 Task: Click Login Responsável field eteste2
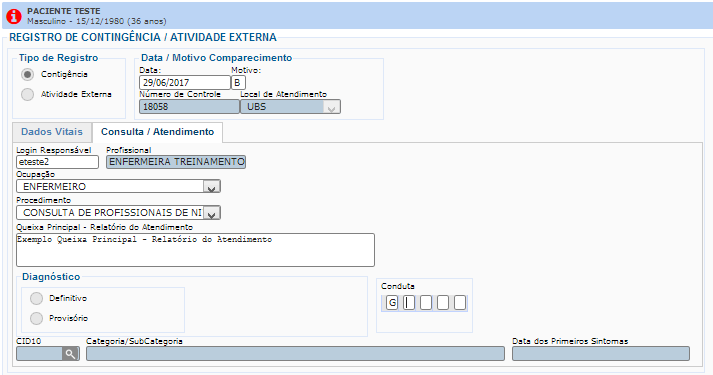pyautogui.click(x=57, y=162)
